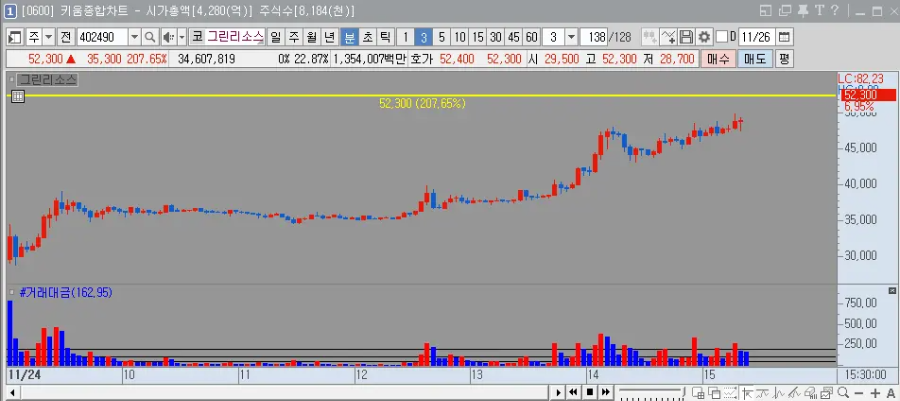Select the second 초 chart period
Screen dimensions: 900x401
pyautogui.click(x=367, y=37)
